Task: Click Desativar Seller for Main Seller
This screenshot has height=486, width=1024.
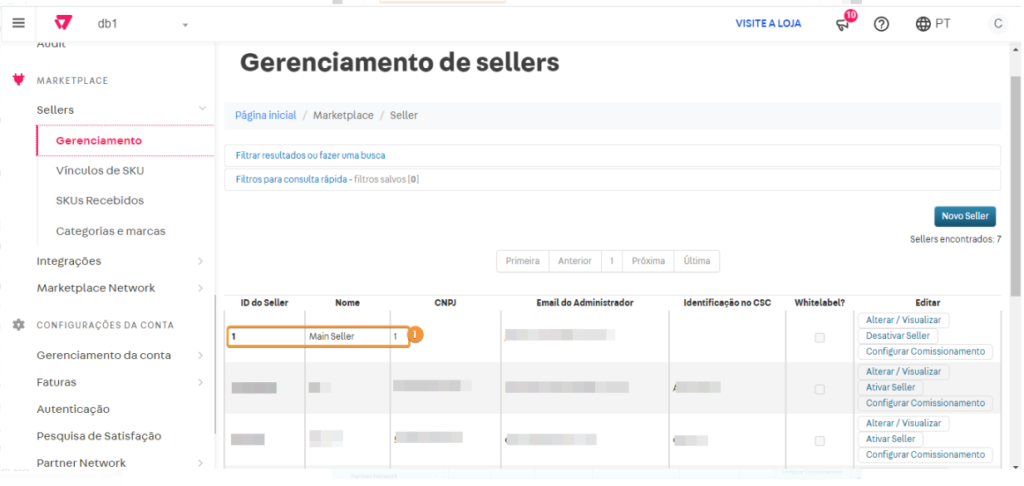Action: click(897, 336)
